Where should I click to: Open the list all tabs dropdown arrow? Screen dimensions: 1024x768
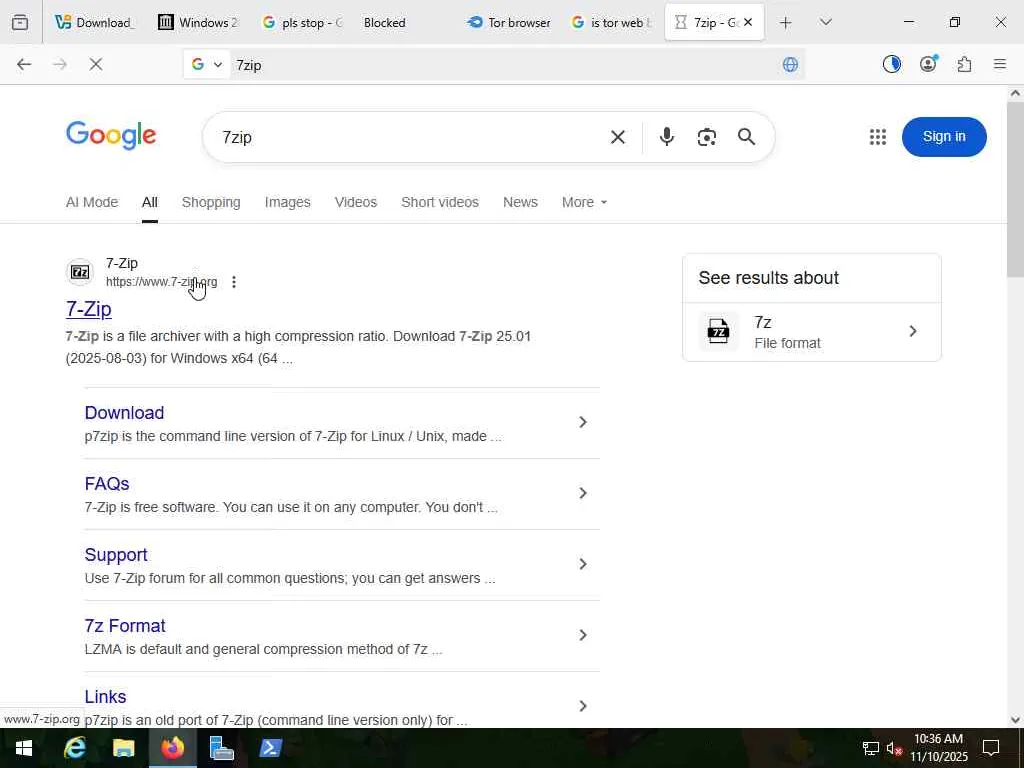825,22
